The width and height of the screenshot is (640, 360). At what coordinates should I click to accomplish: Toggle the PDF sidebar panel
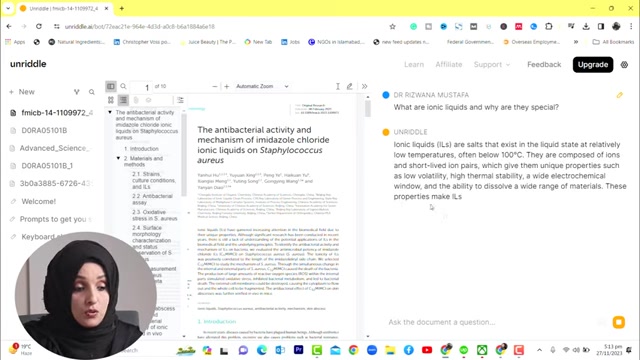pyautogui.click(x=111, y=86)
